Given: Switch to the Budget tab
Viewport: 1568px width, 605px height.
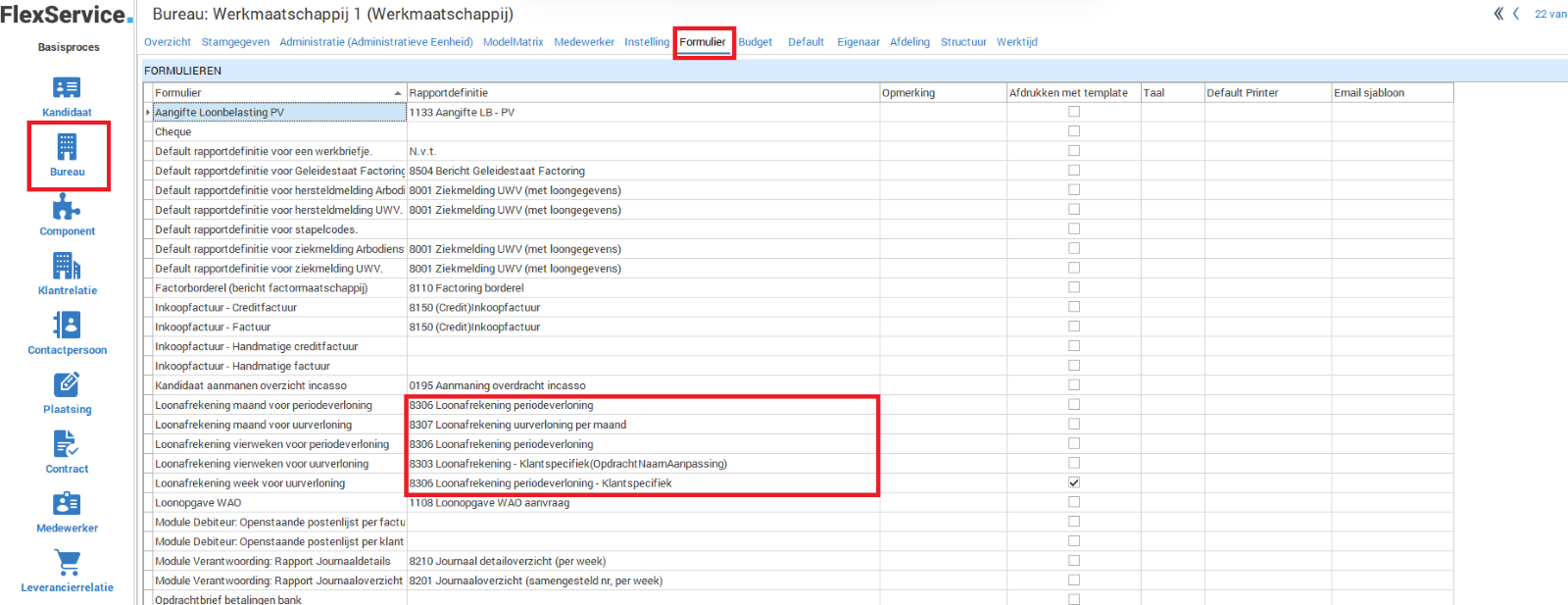Looking at the screenshot, I should pyautogui.click(x=755, y=42).
